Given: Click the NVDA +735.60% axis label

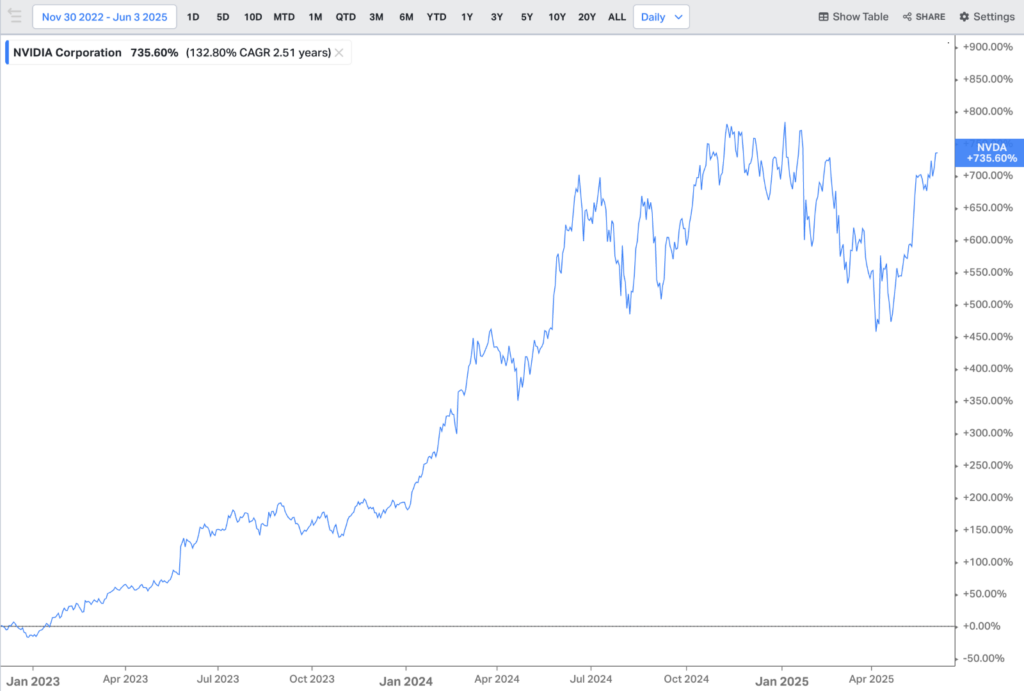Looking at the screenshot, I should tap(990, 152).
